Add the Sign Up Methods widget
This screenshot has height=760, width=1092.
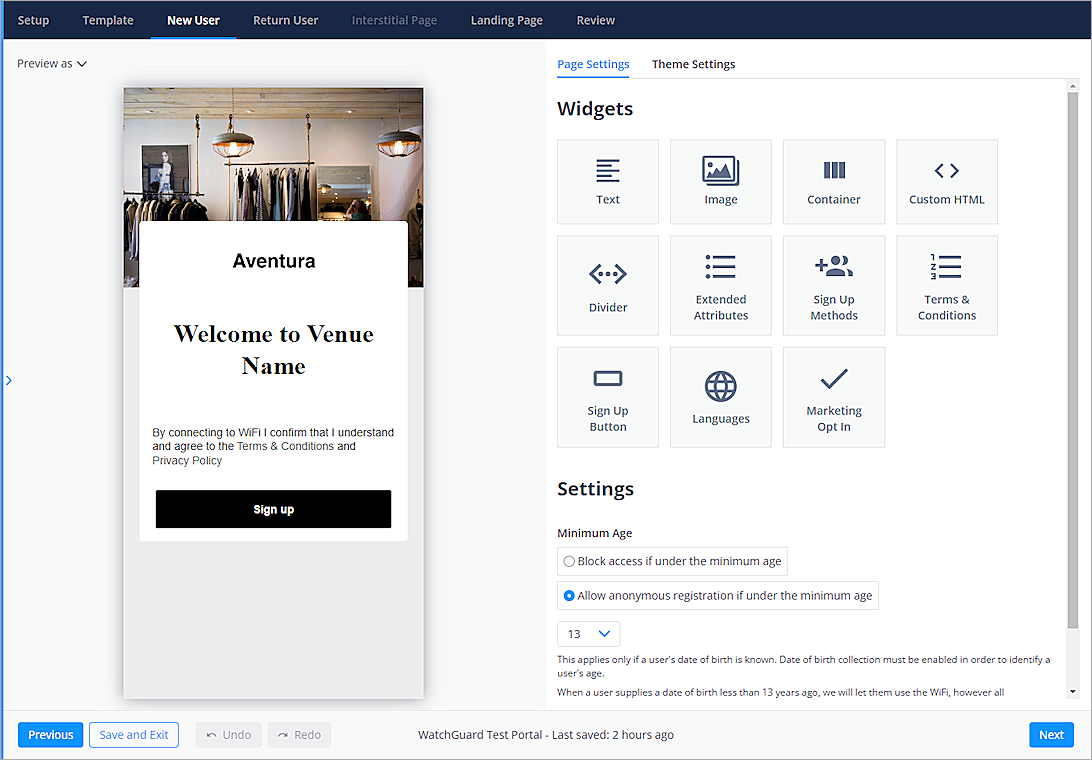pyautogui.click(x=833, y=285)
